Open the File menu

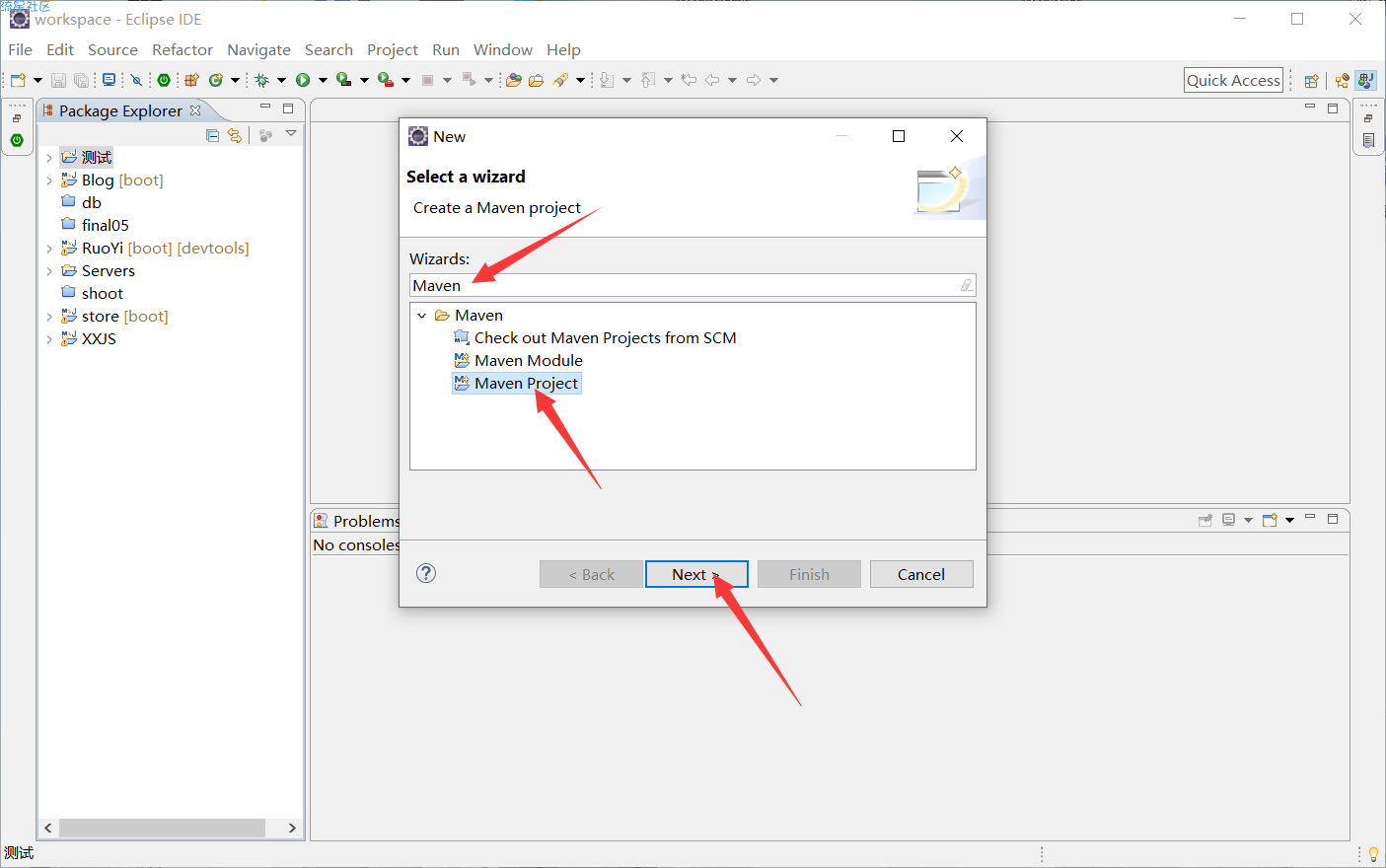pyautogui.click(x=20, y=49)
